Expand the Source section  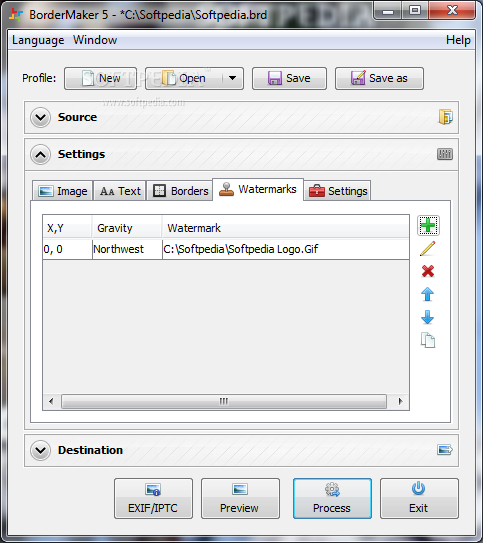41,117
